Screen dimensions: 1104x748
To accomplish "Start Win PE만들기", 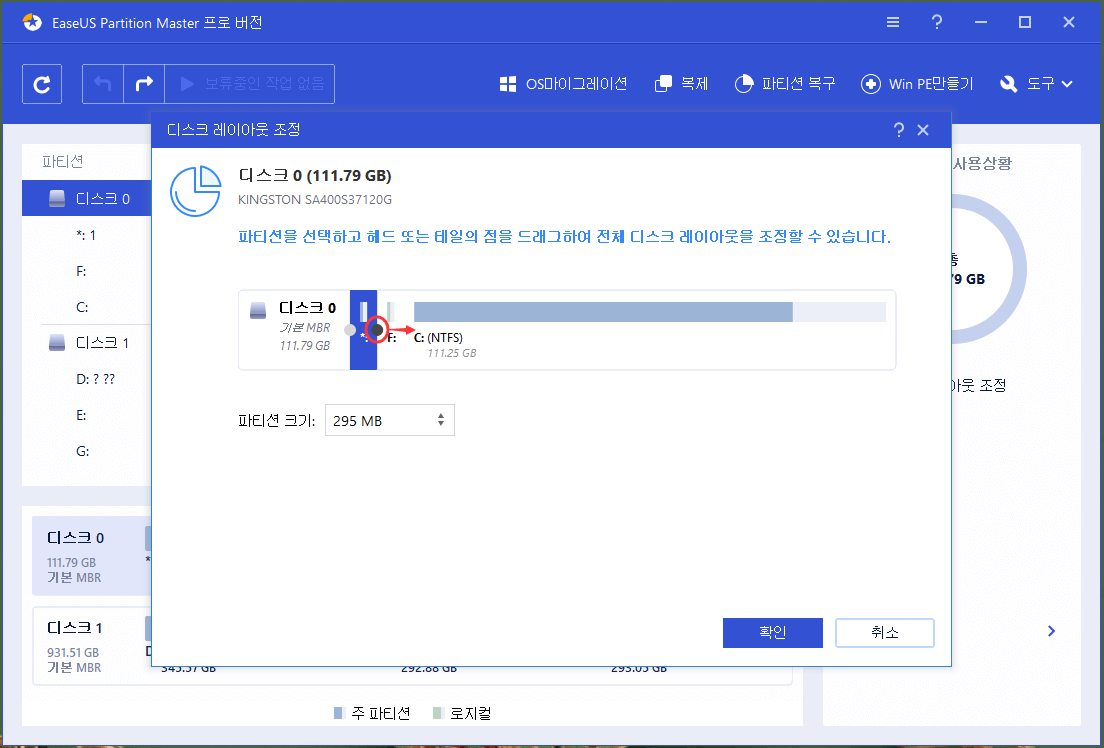I will (x=916, y=84).
